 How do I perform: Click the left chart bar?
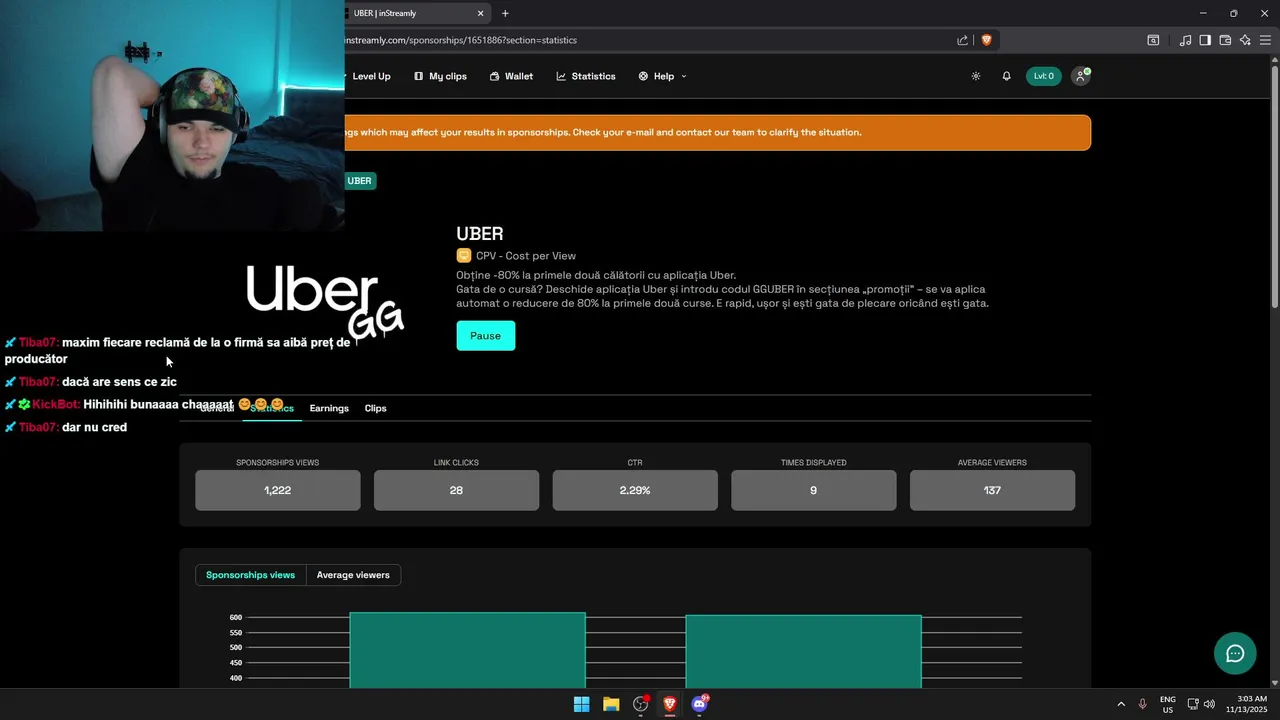pyautogui.click(x=467, y=650)
